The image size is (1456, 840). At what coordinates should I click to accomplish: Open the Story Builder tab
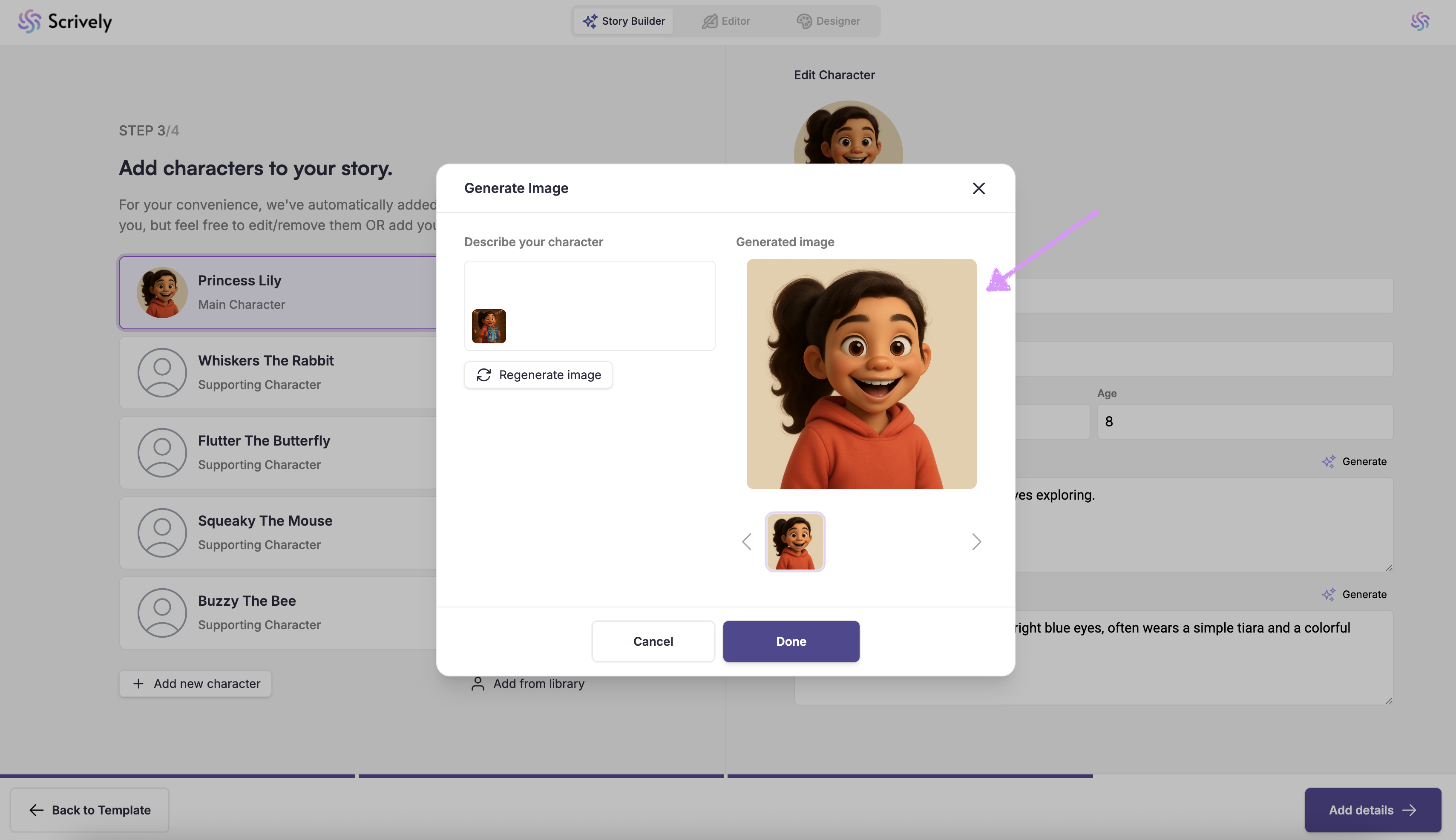click(624, 21)
